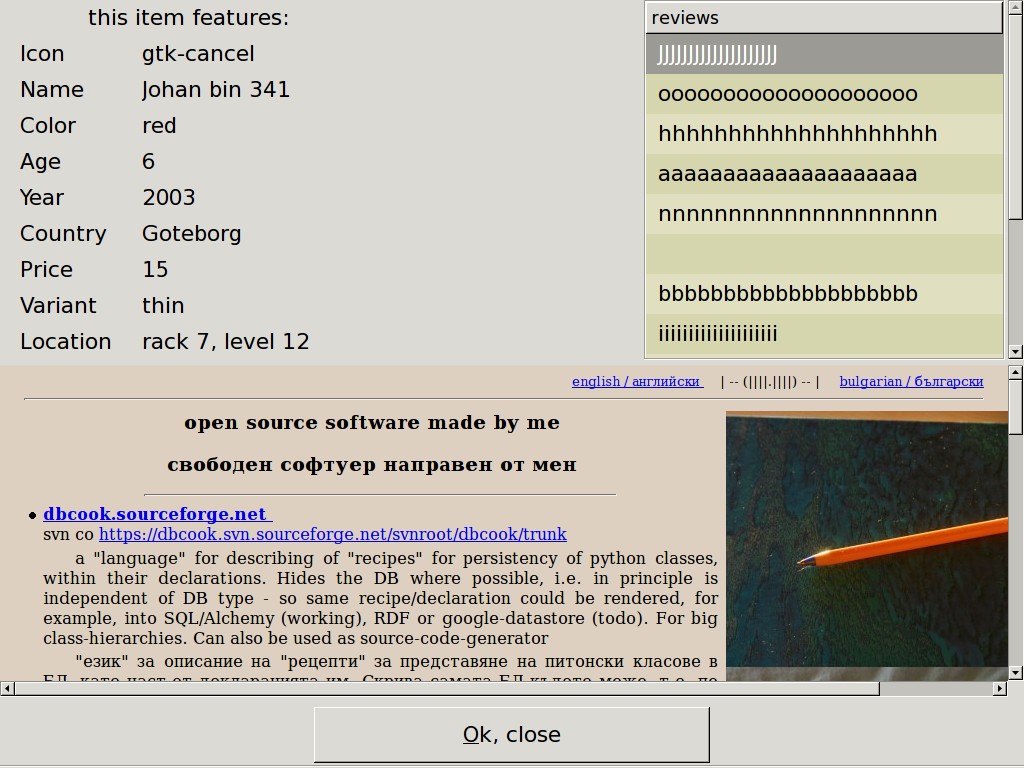1024x768 pixels.
Task: Select the 'nnnnnnnnnnnnnnnnnnn' review row
Action: 824,214
